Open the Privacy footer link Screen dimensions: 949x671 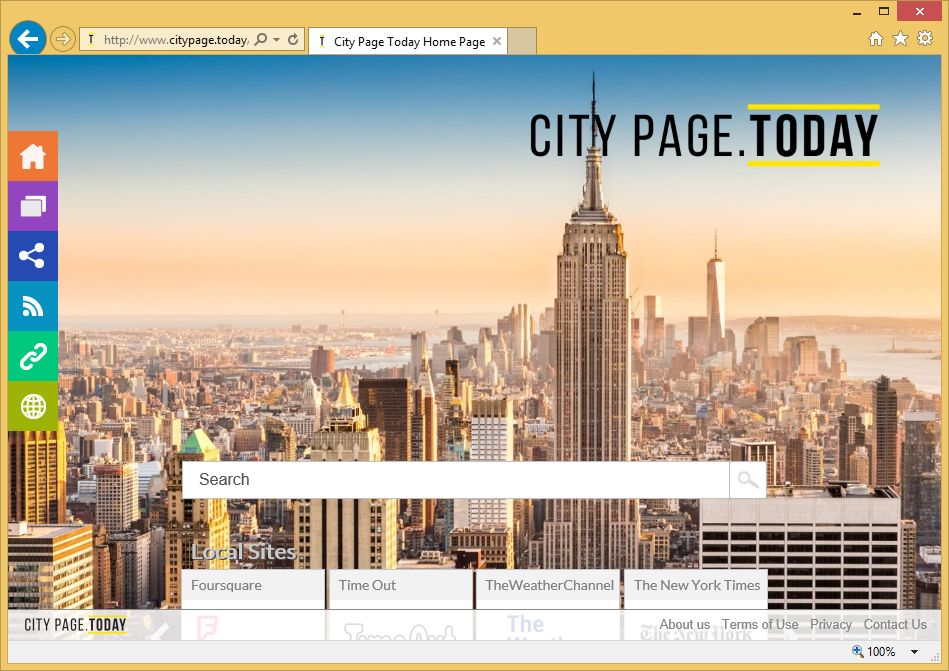[x=830, y=624]
